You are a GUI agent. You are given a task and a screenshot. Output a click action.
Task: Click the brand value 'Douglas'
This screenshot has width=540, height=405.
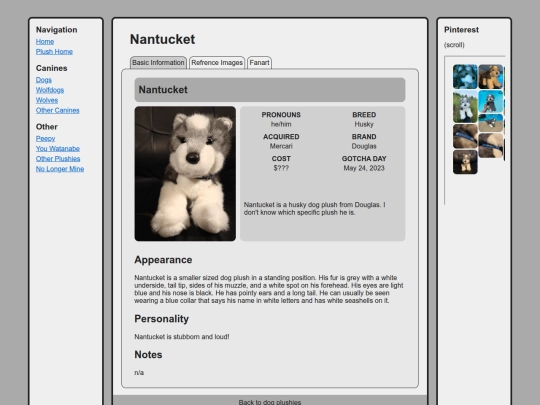tap(364, 146)
